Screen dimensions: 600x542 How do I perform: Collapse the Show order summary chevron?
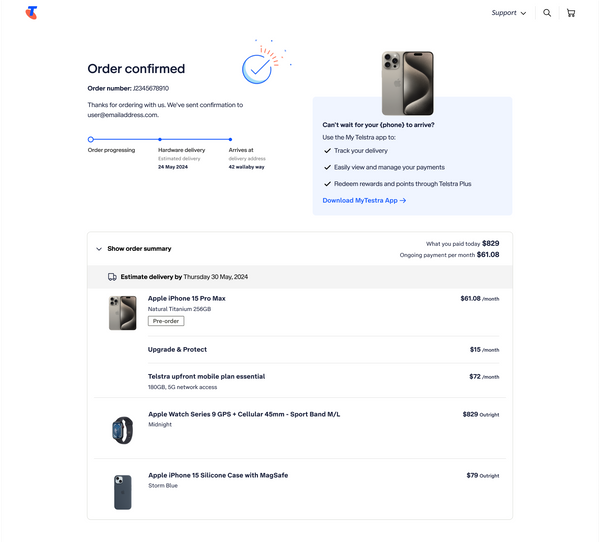click(x=99, y=249)
